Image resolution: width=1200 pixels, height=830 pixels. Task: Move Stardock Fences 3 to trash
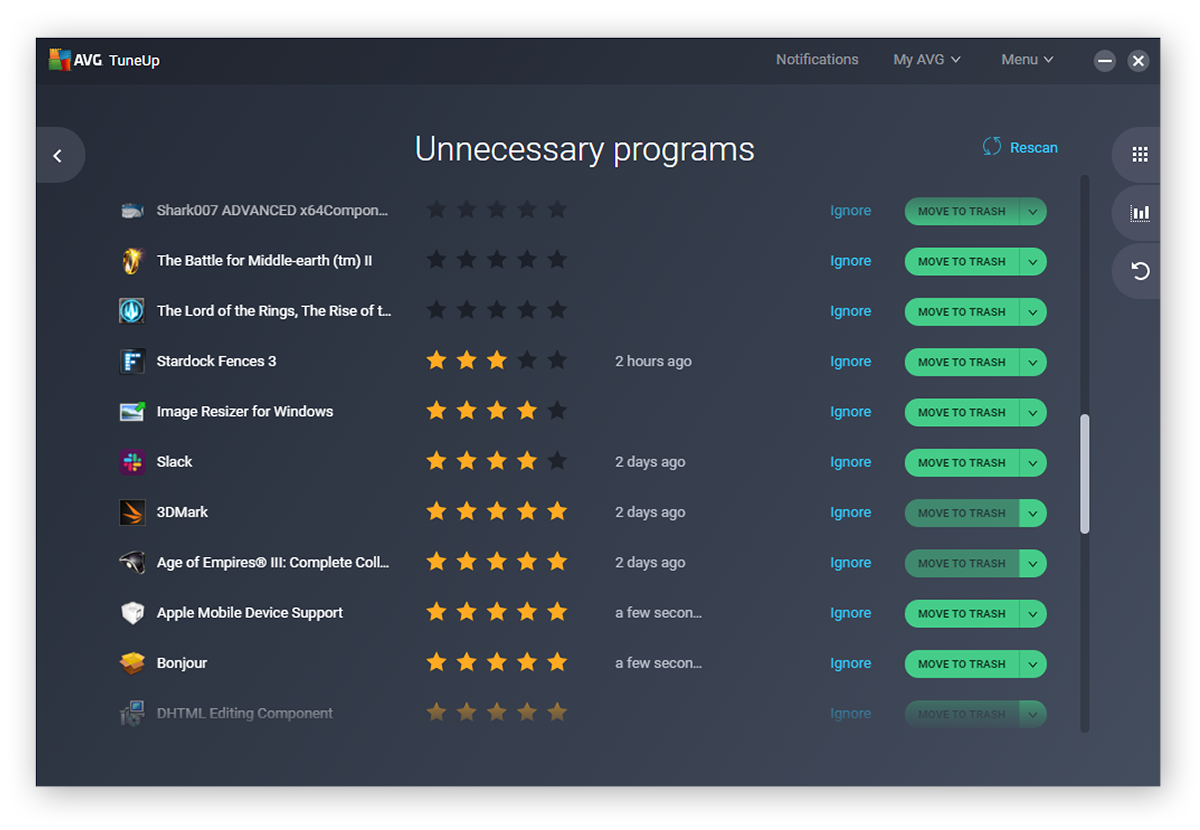click(x=961, y=362)
